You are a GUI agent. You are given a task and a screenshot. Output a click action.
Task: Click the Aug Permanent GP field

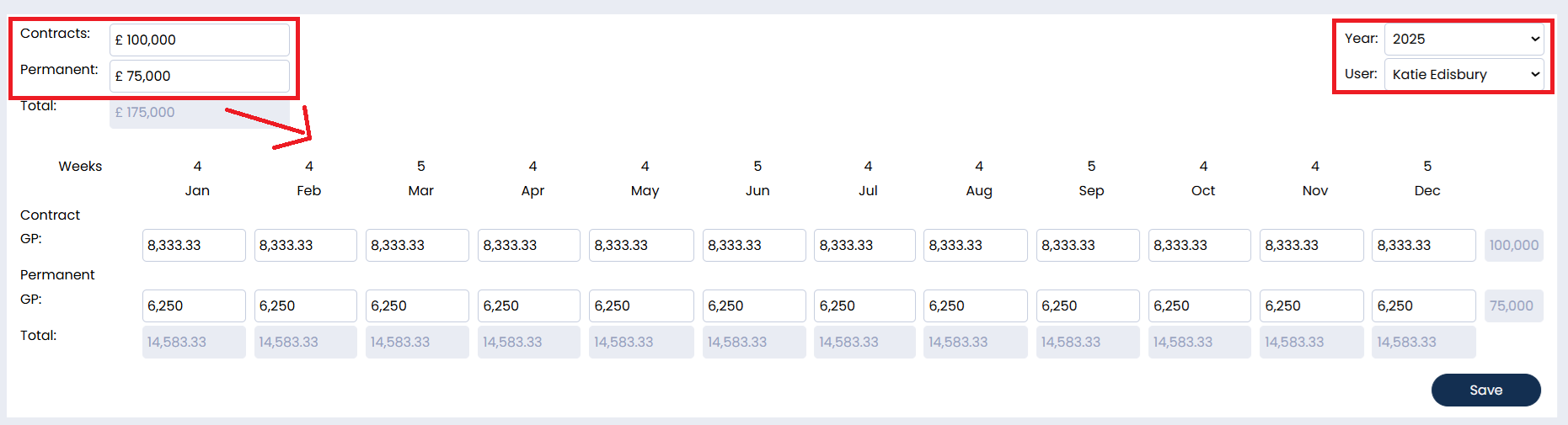975,305
